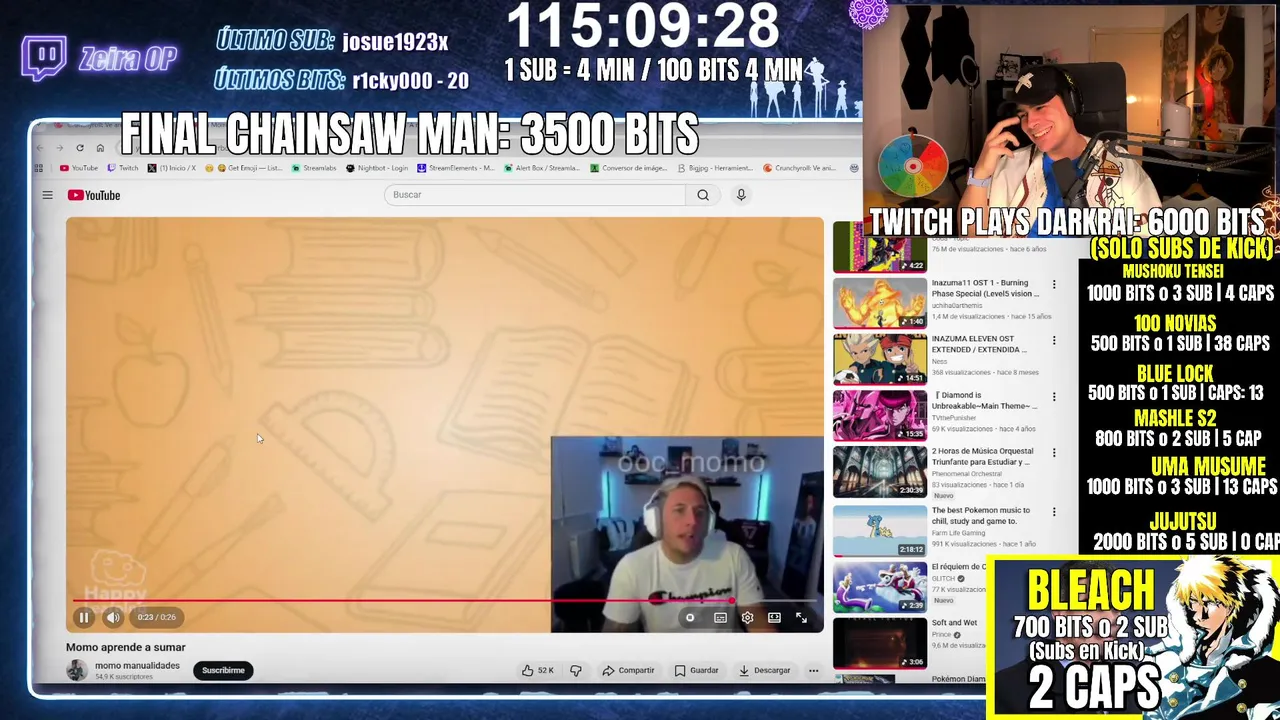Click the browser forward arrow

59,148
